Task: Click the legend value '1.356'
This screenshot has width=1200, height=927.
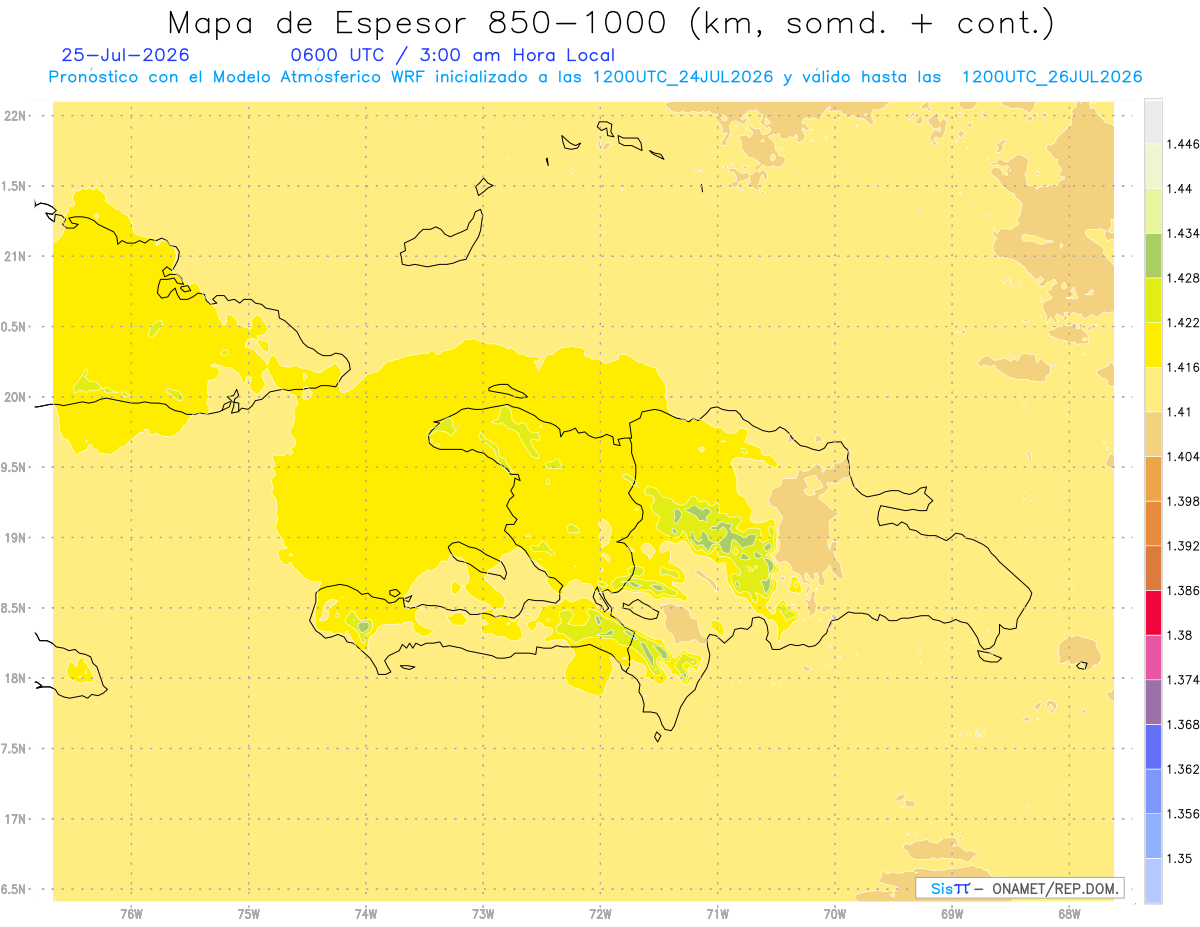Action: click(x=1183, y=814)
